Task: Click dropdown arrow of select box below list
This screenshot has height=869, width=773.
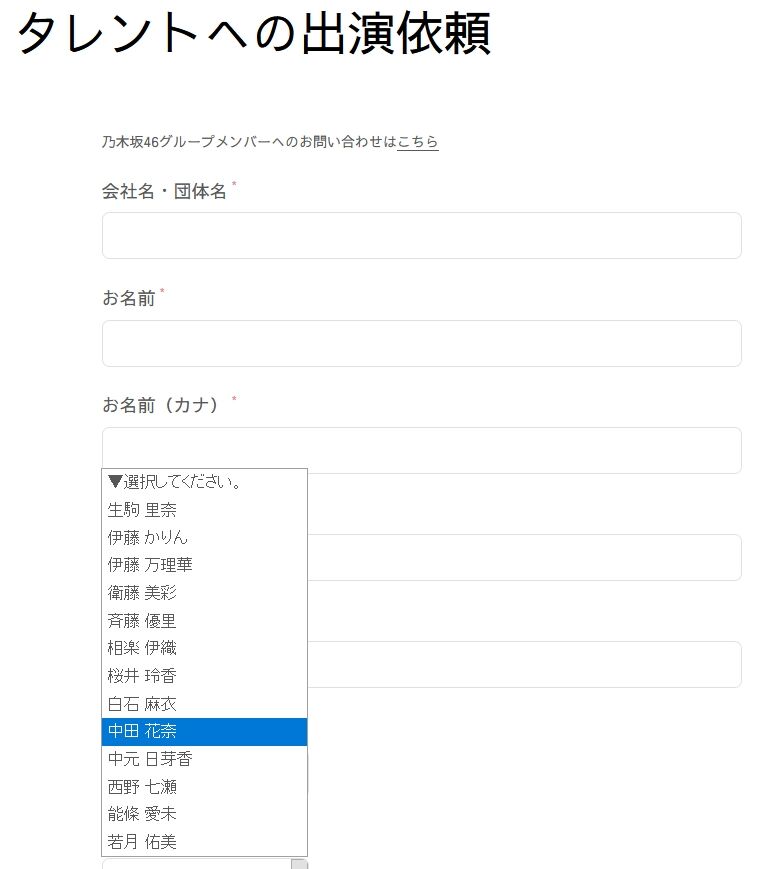Action: pos(299,864)
